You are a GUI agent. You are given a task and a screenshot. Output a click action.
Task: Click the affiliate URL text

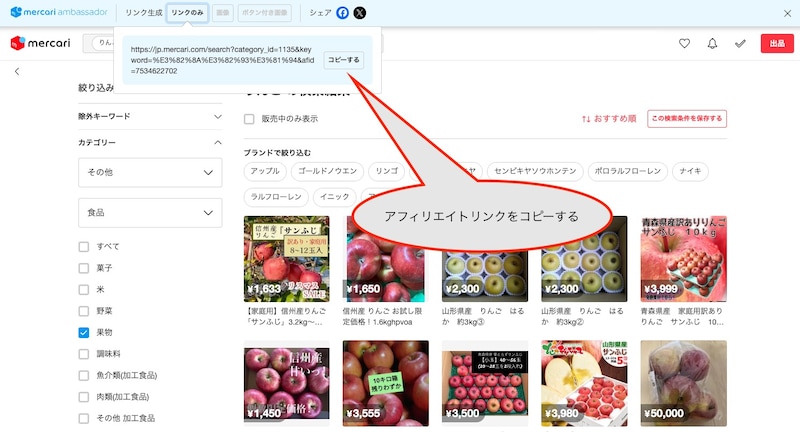[222, 60]
